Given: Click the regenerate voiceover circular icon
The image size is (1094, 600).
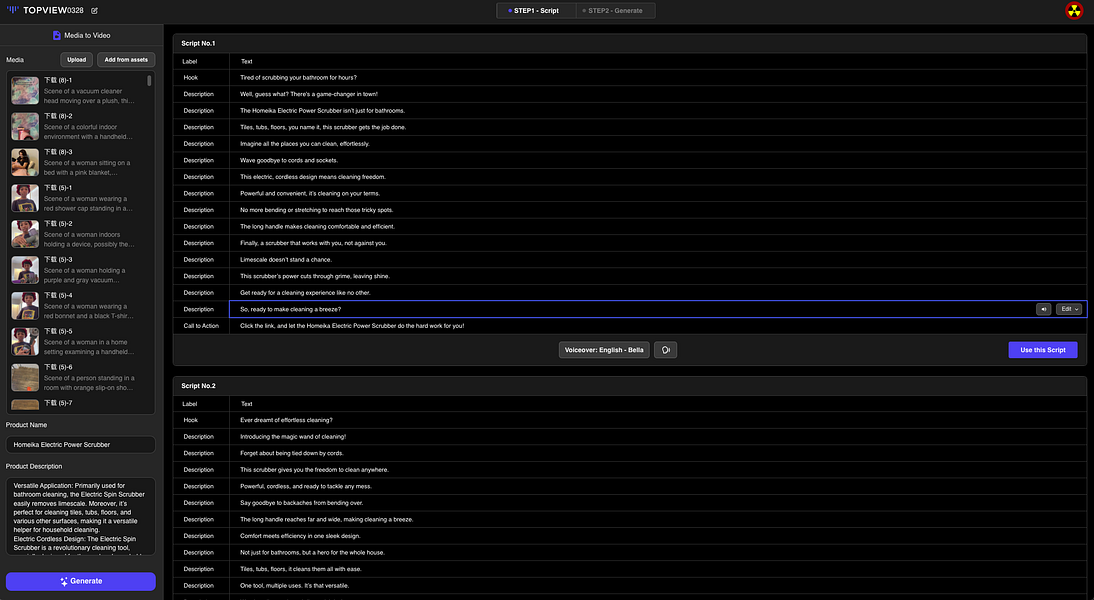Looking at the screenshot, I should (x=665, y=349).
